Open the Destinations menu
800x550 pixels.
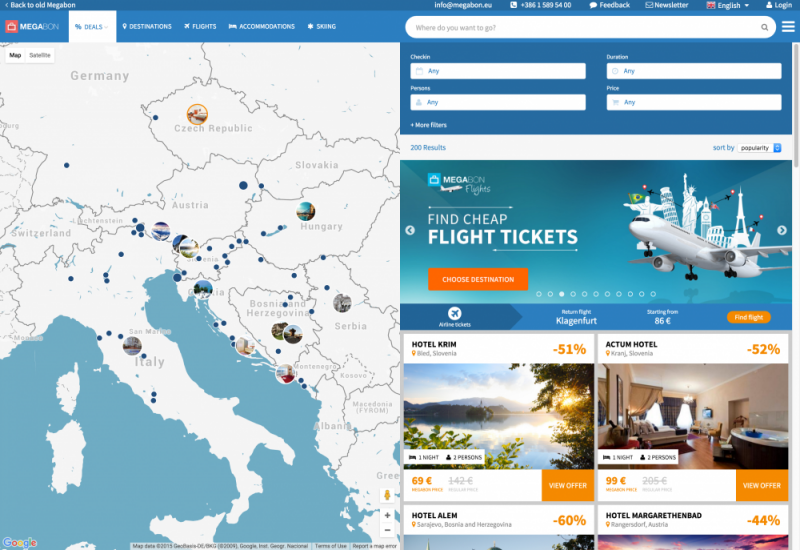tap(147, 27)
